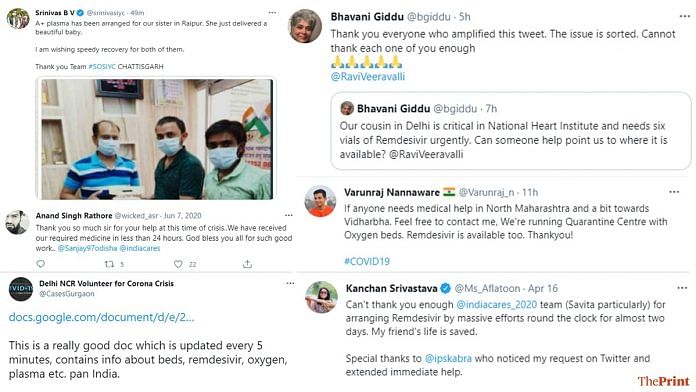Open more options on Srinivas B V tweet

[273, 12]
